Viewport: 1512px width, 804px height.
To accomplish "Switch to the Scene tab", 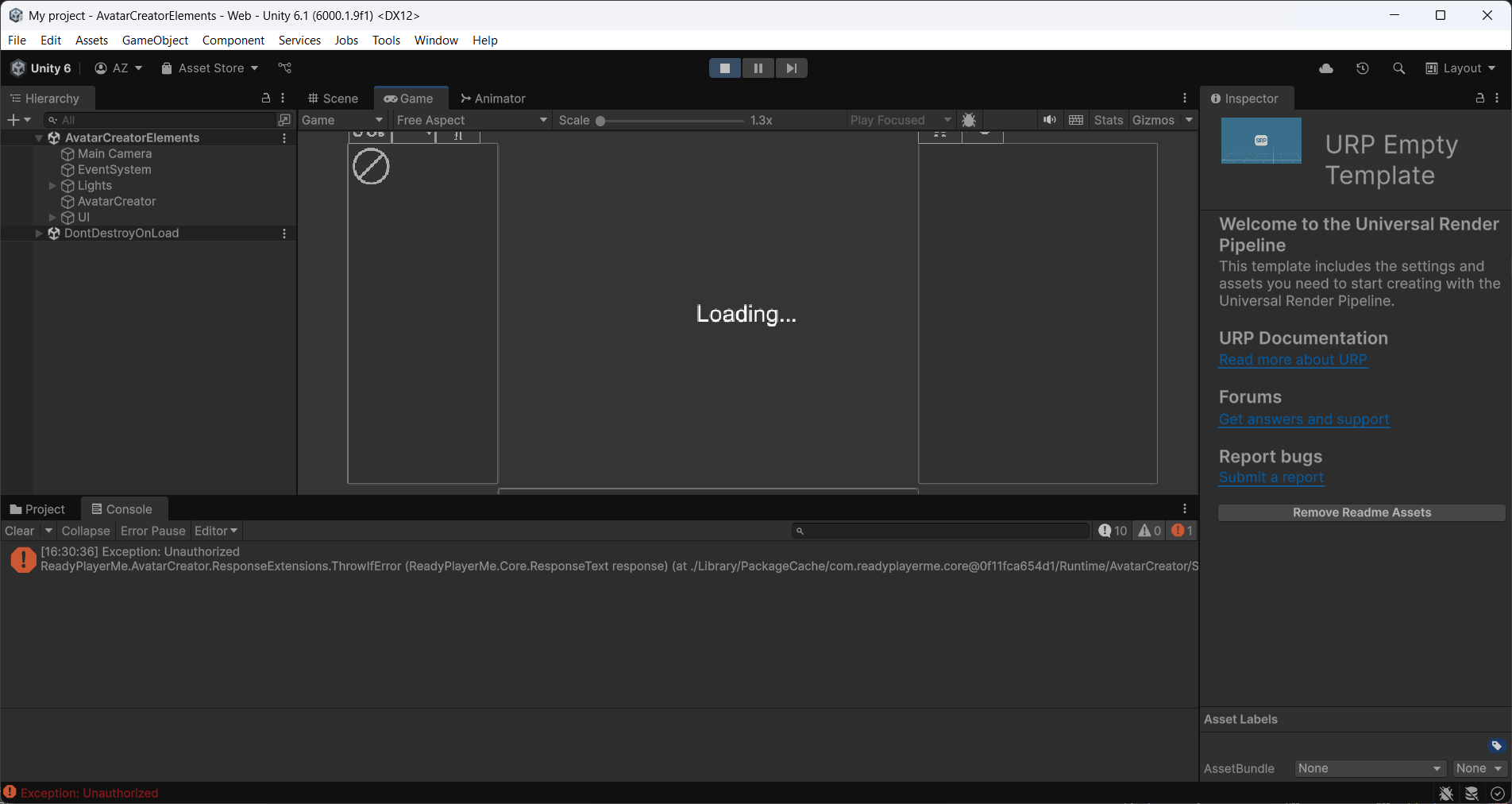I will pos(334,99).
